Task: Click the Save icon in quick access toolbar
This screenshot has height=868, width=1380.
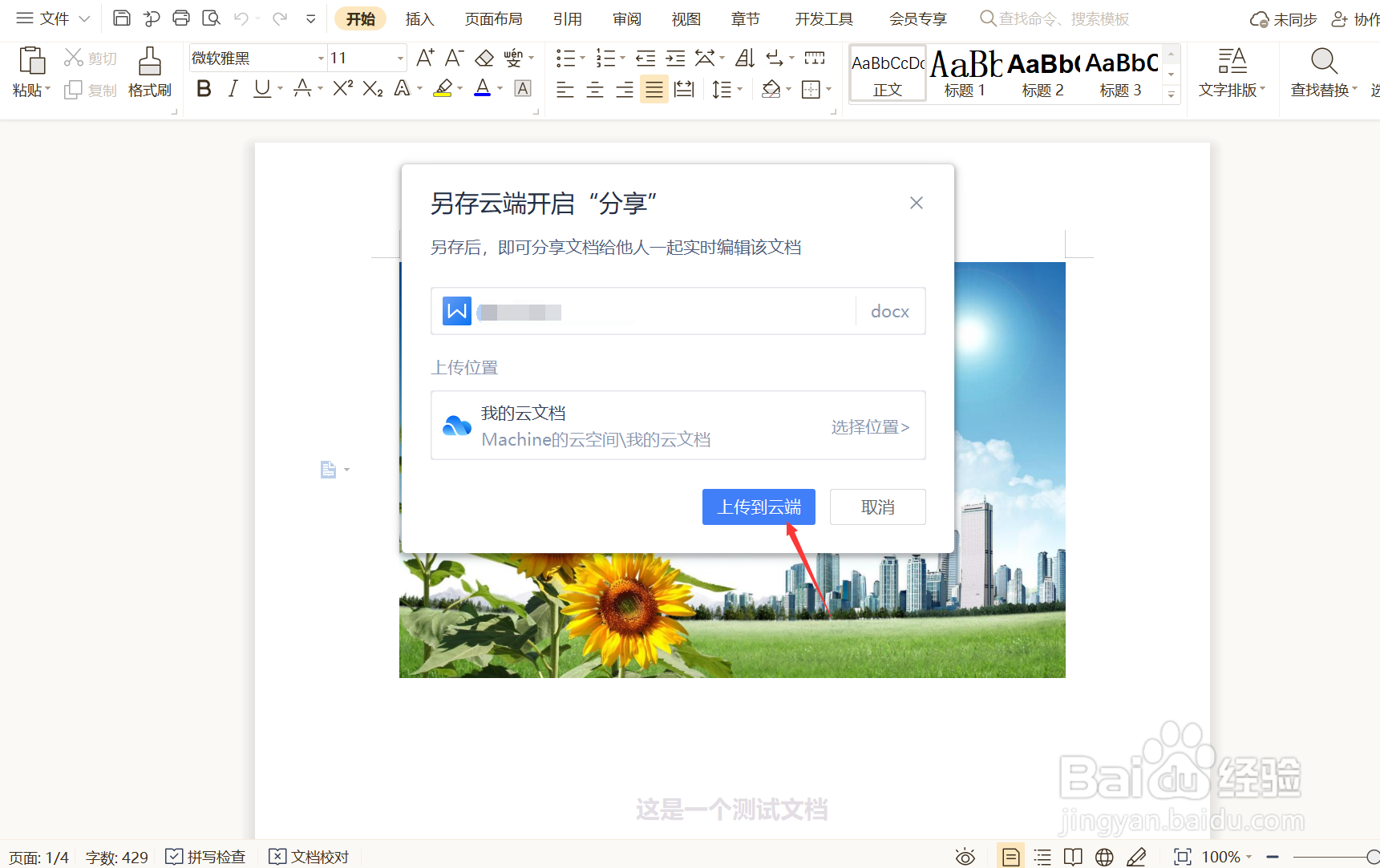Action: coord(122,18)
